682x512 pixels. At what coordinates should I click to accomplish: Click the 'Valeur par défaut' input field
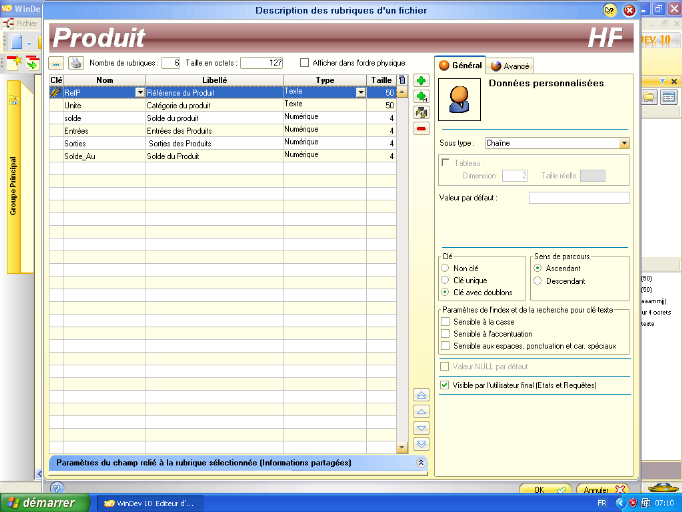pos(578,198)
